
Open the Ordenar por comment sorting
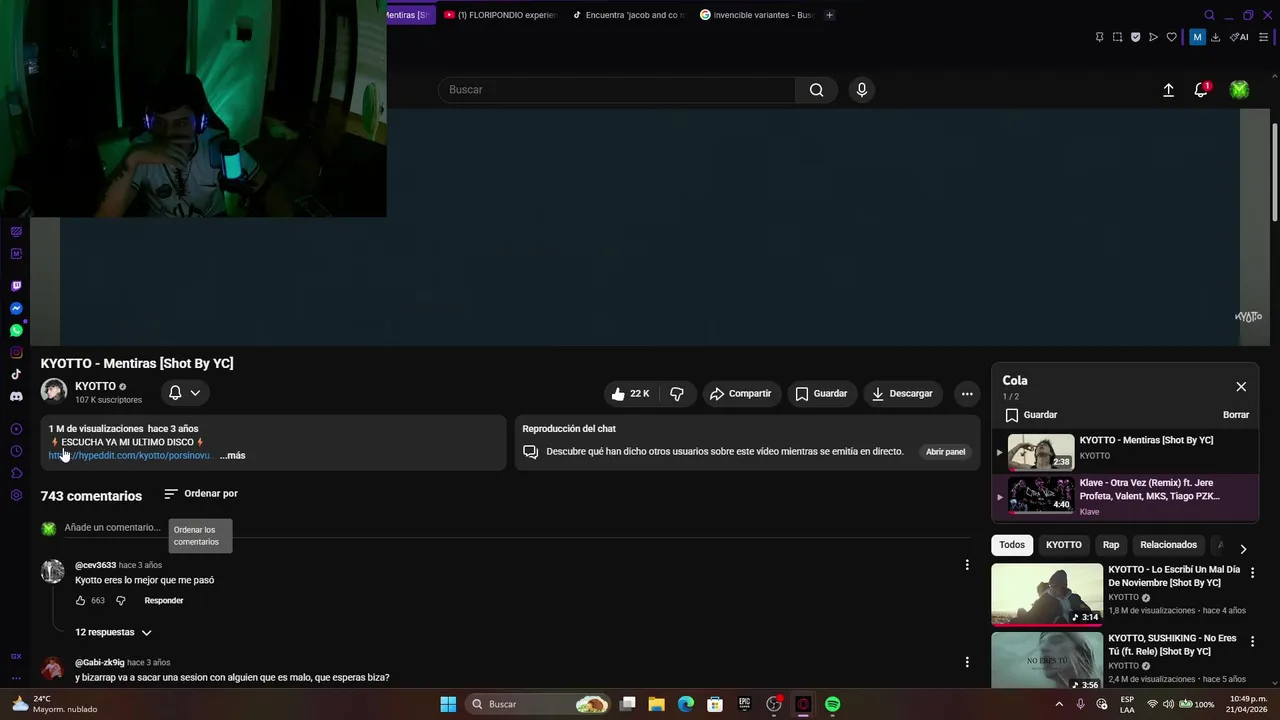pyautogui.click(x=201, y=494)
